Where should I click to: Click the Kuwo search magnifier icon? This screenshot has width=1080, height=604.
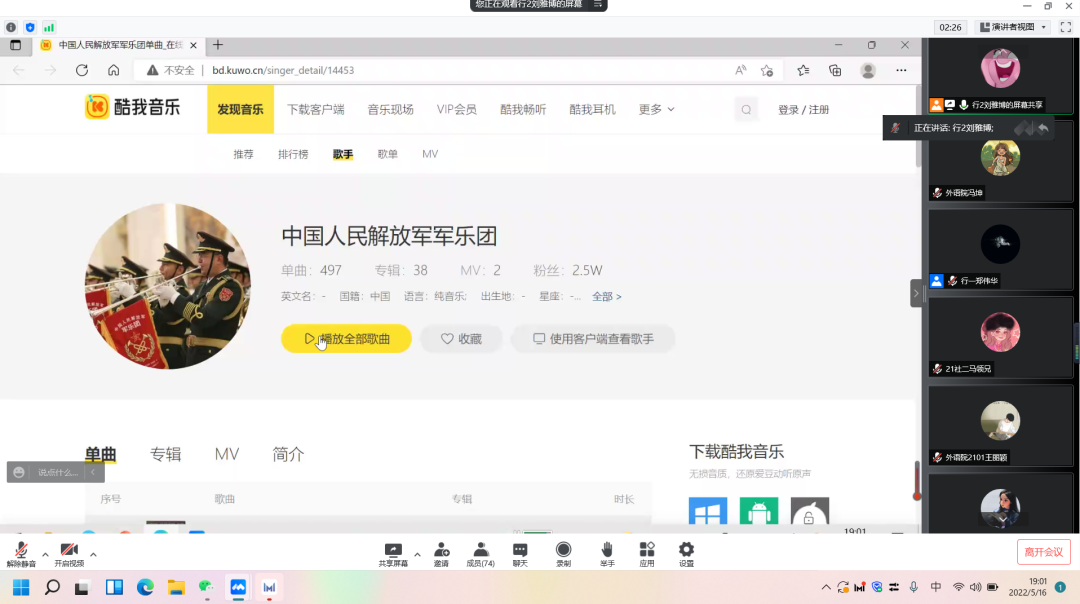[746, 110]
